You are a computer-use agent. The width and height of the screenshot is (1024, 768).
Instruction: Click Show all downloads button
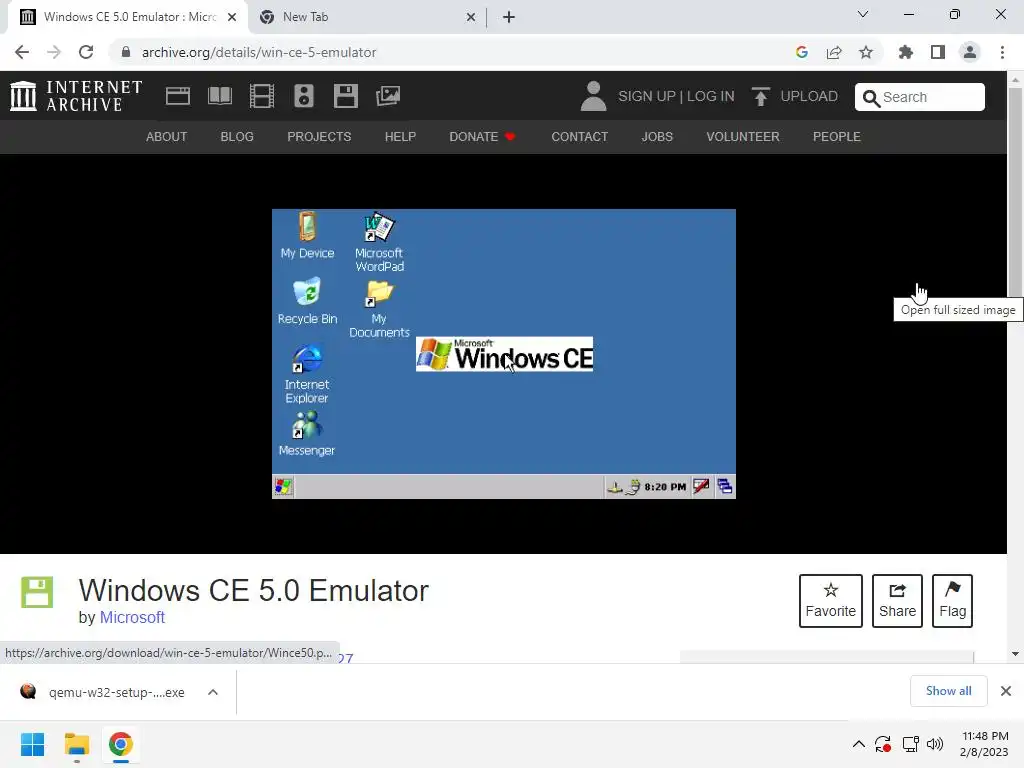coord(948,691)
